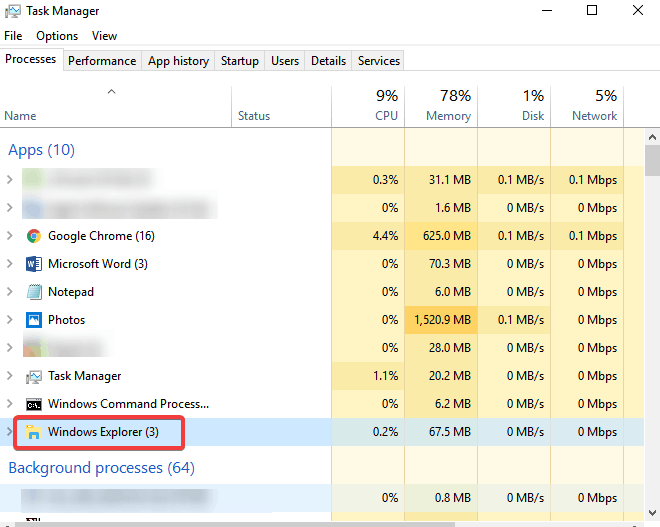Click the Background processes (64) heading

pos(101,468)
